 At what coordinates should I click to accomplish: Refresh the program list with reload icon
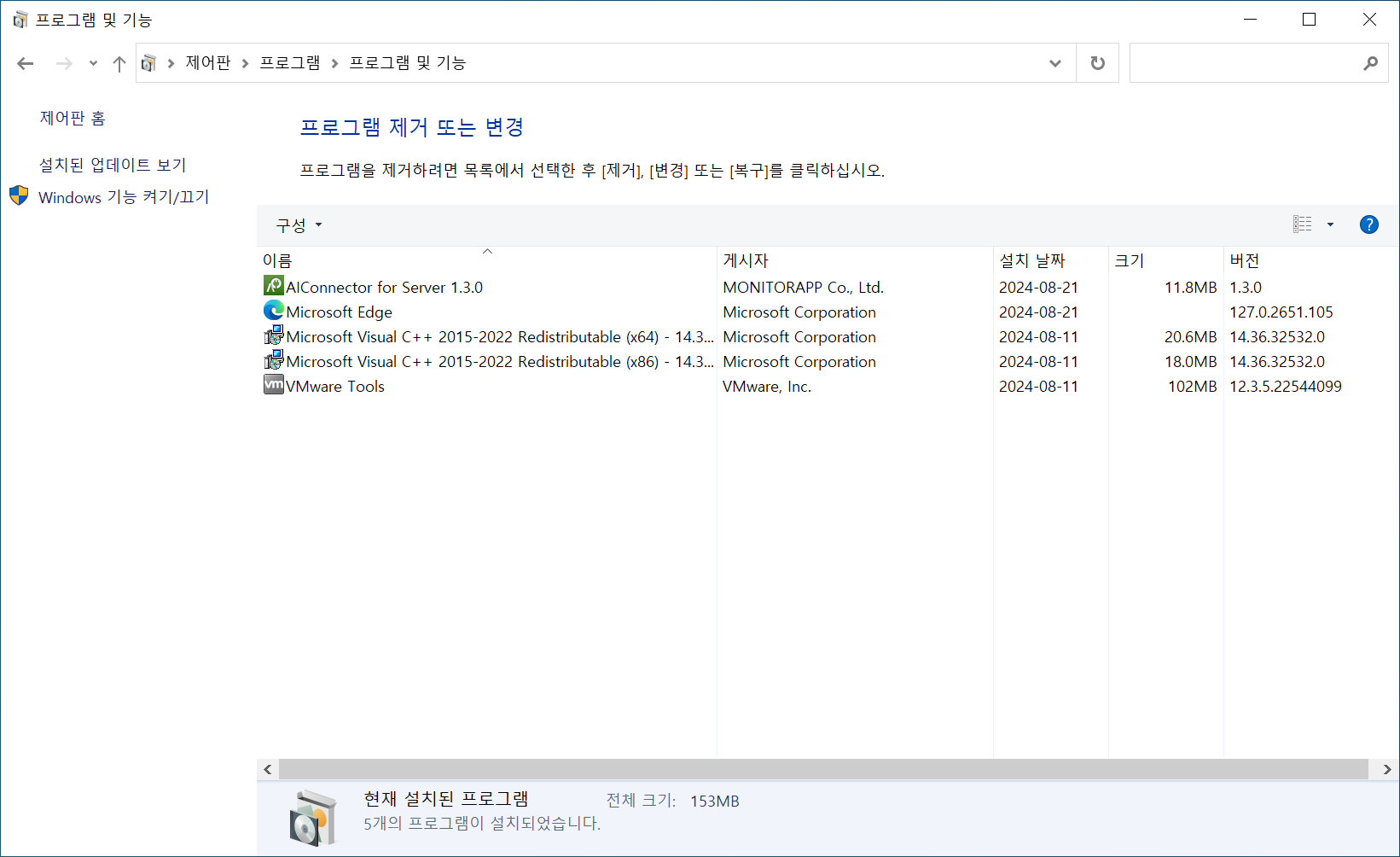(x=1097, y=63)
